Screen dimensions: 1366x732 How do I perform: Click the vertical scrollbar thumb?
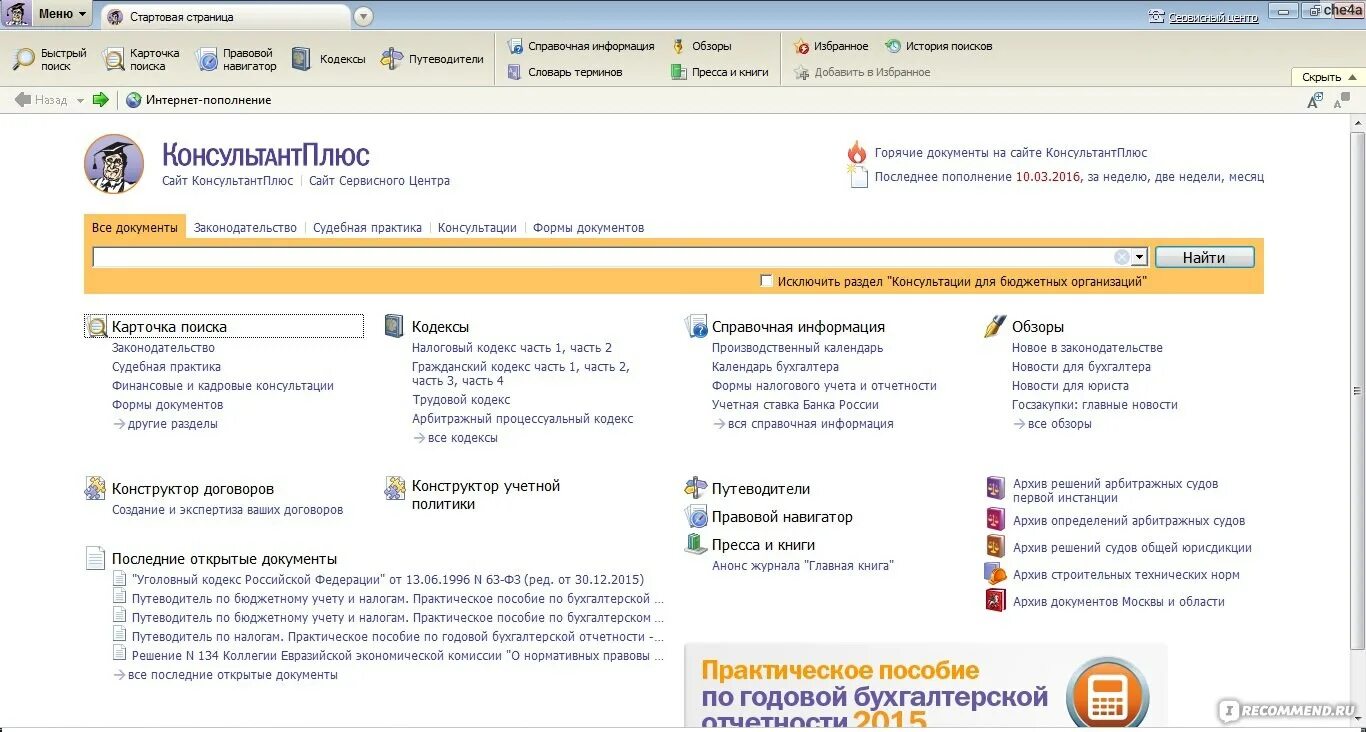click(1357, 390)
